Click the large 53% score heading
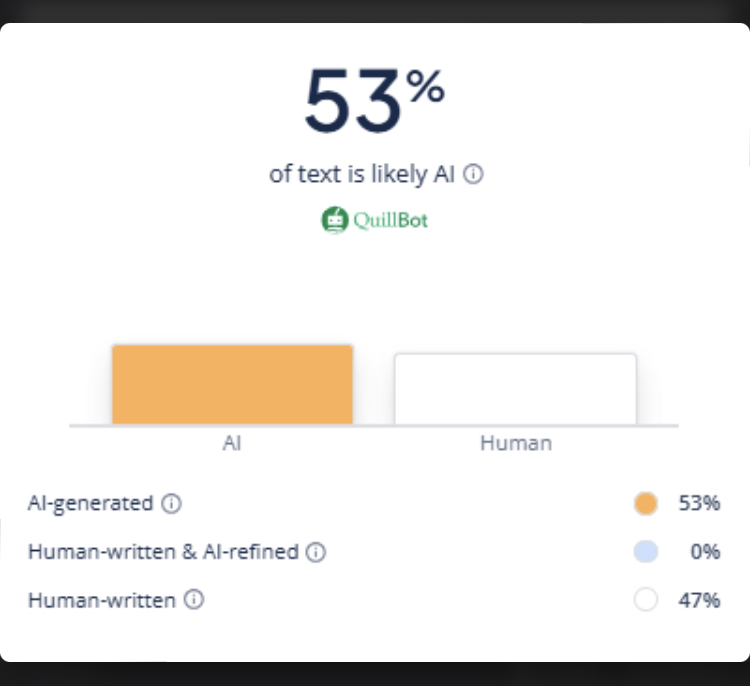Screen dimensions: 750x686 (374, 100)
